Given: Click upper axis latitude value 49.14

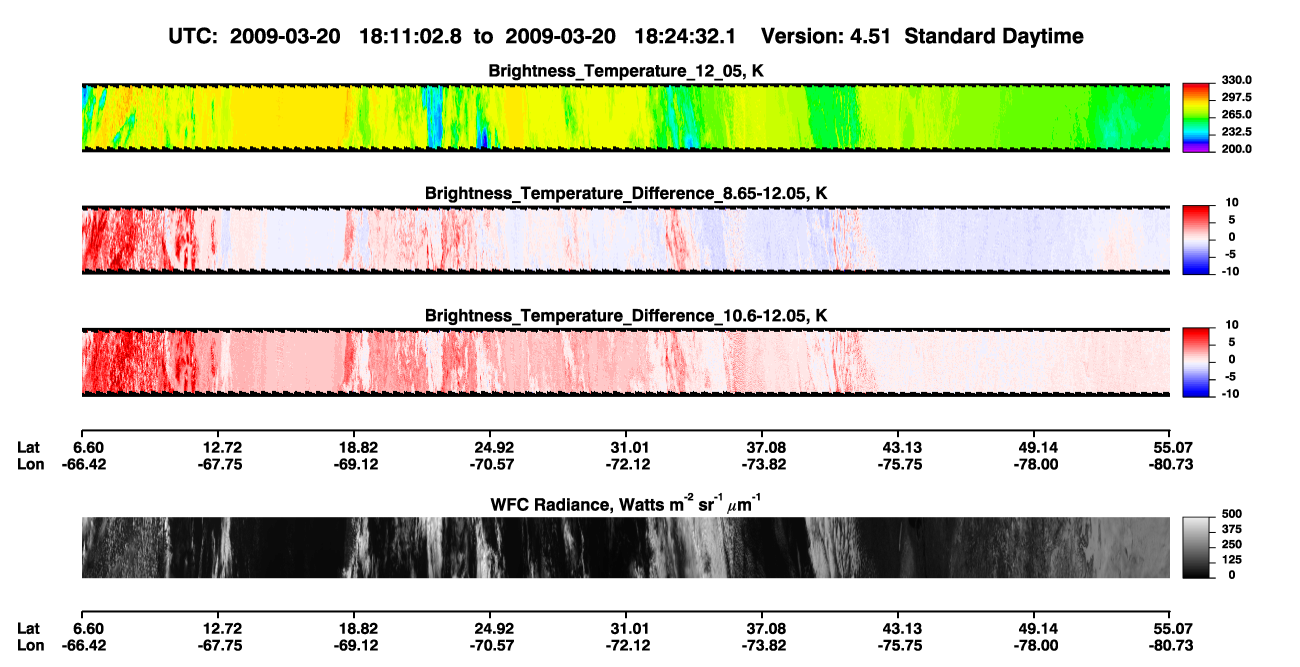Looking at the screenshot, I should coord(1034,447).
